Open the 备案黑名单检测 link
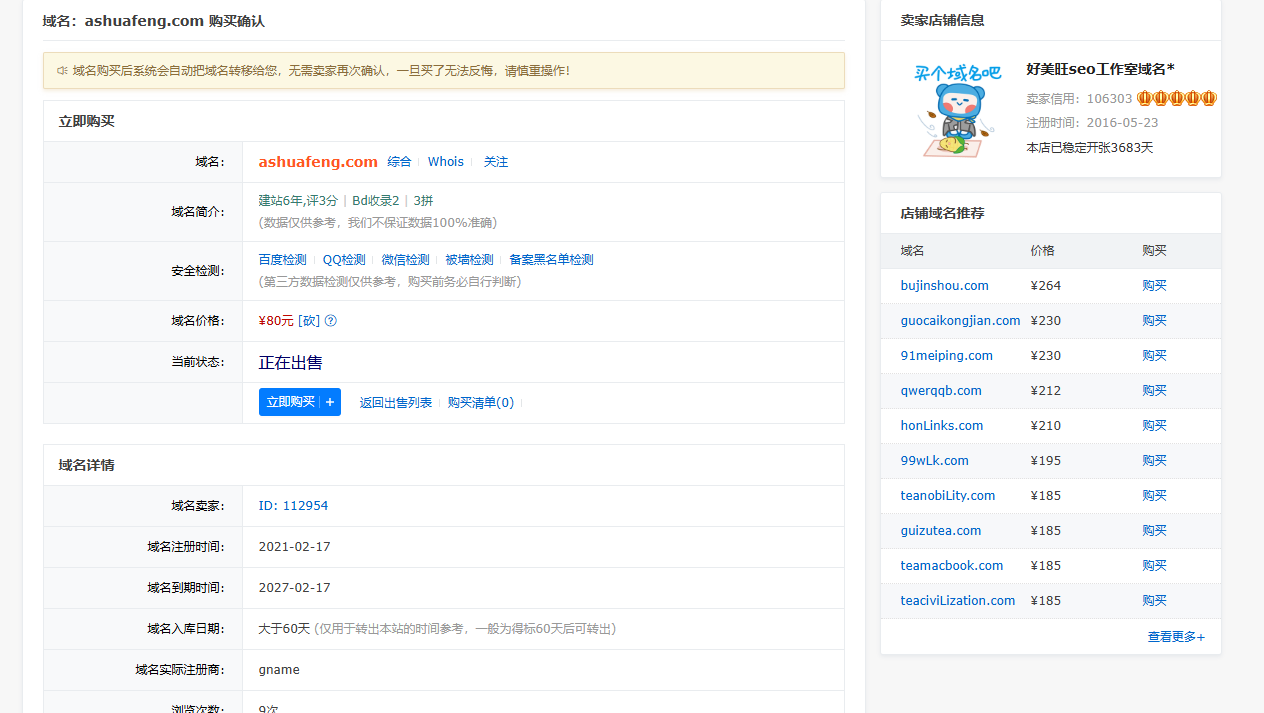Screen dimensions: 1264x713 tap(551, 260)
